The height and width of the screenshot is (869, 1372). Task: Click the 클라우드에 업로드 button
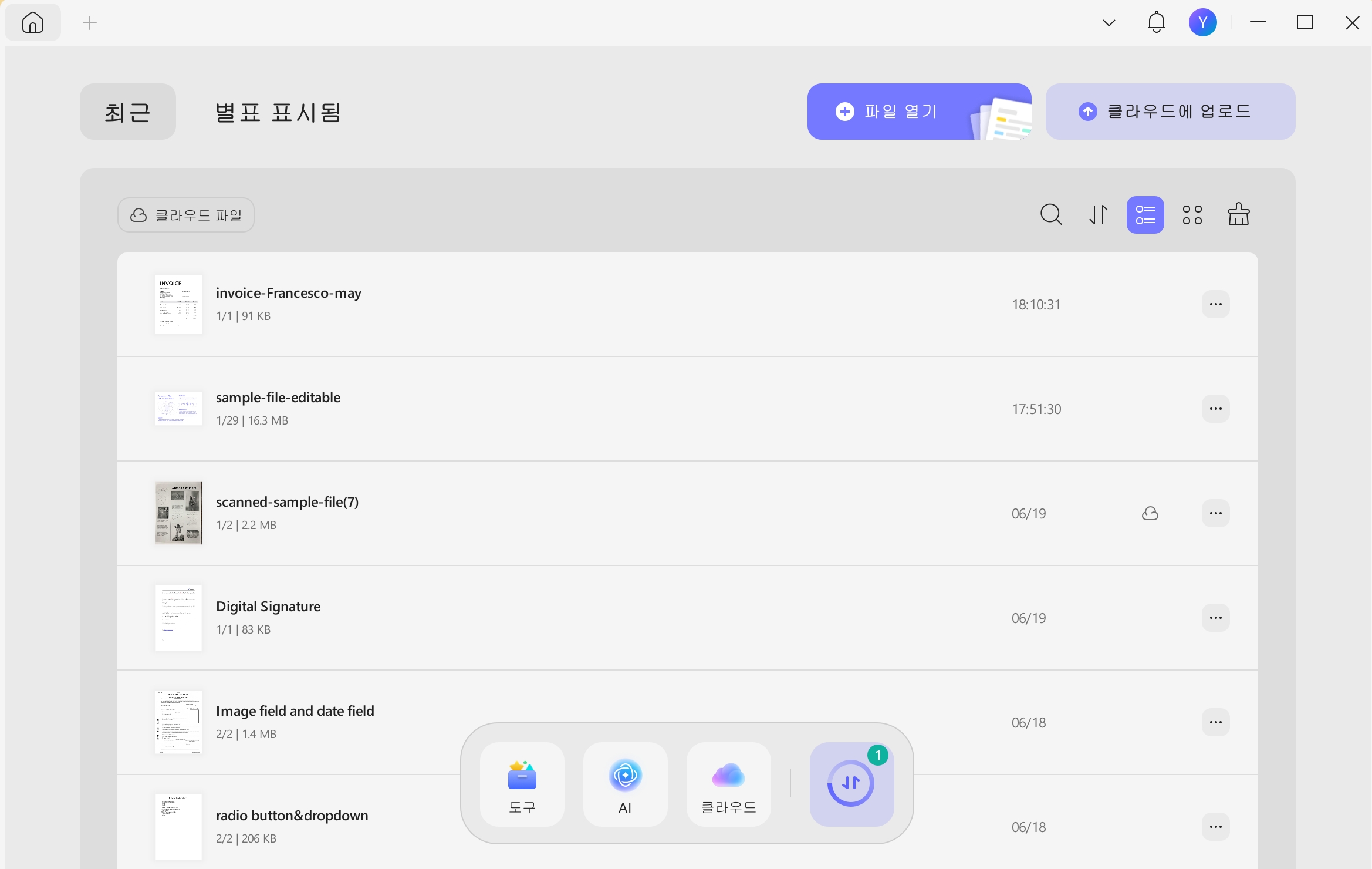click(1170, 112)
